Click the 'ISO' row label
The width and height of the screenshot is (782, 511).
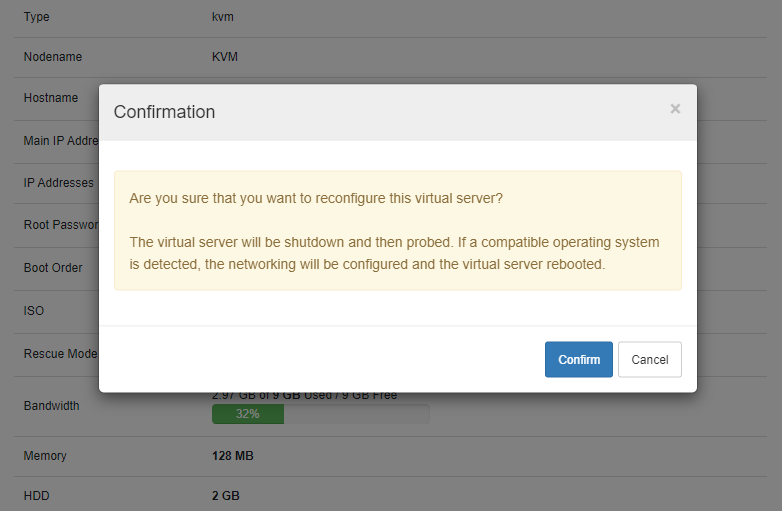[34, 311]
